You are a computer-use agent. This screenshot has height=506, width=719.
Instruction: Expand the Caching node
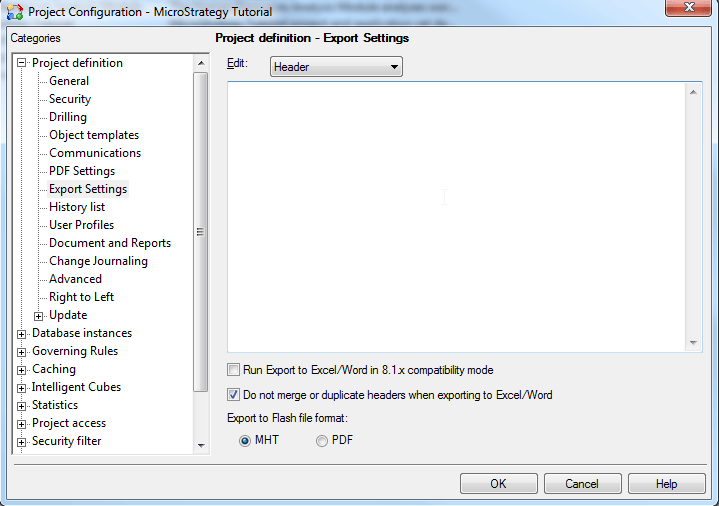click(22, 370)
